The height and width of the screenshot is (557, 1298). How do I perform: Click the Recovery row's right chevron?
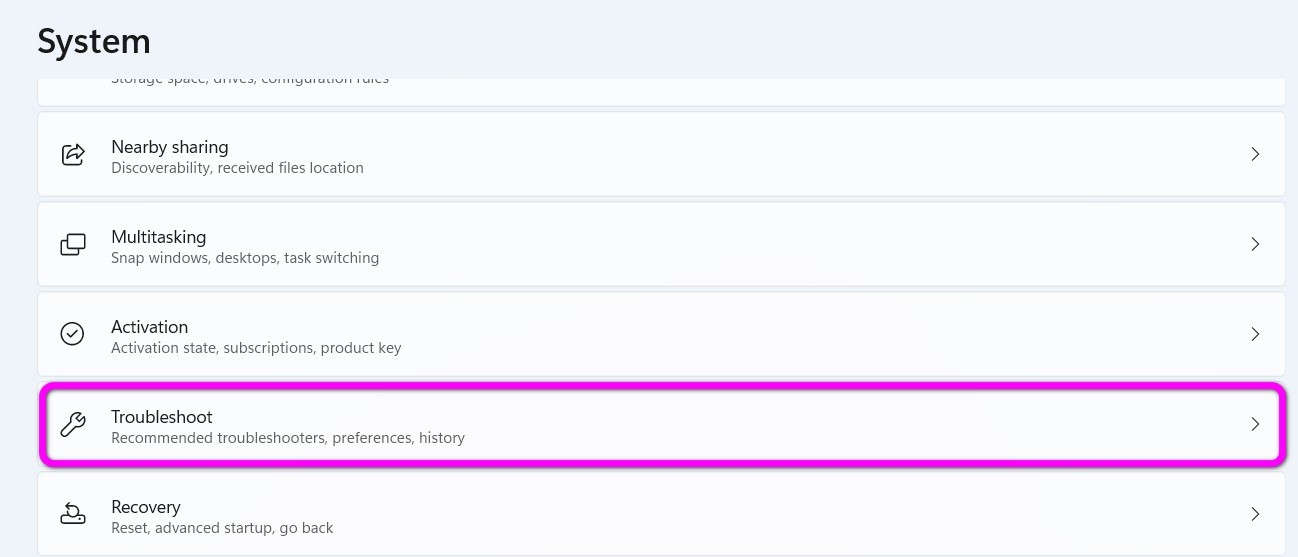[1255, 514]
